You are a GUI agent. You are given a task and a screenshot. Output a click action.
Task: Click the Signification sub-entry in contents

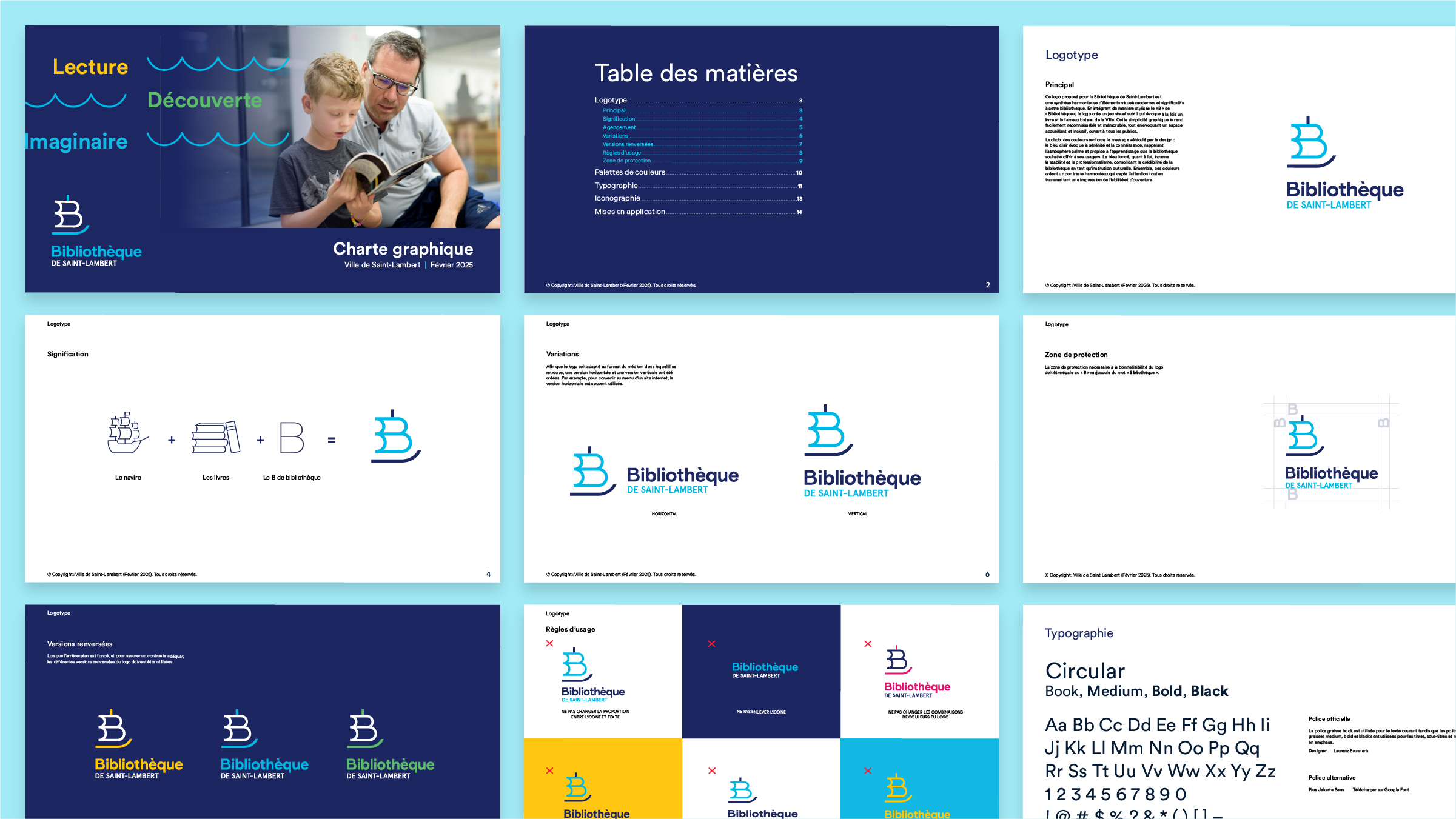click(619, 119)
